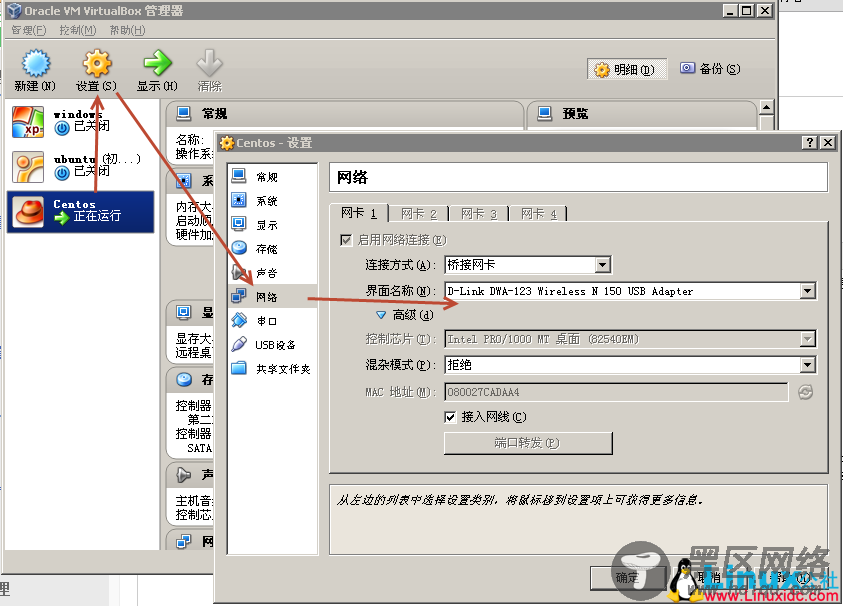Switch to 网卡 2 tab

coord(419,214)
